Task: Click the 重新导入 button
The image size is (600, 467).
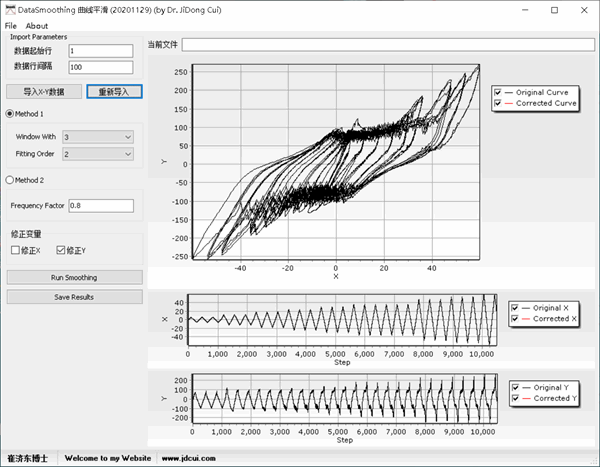Action: tap(114, 91)
